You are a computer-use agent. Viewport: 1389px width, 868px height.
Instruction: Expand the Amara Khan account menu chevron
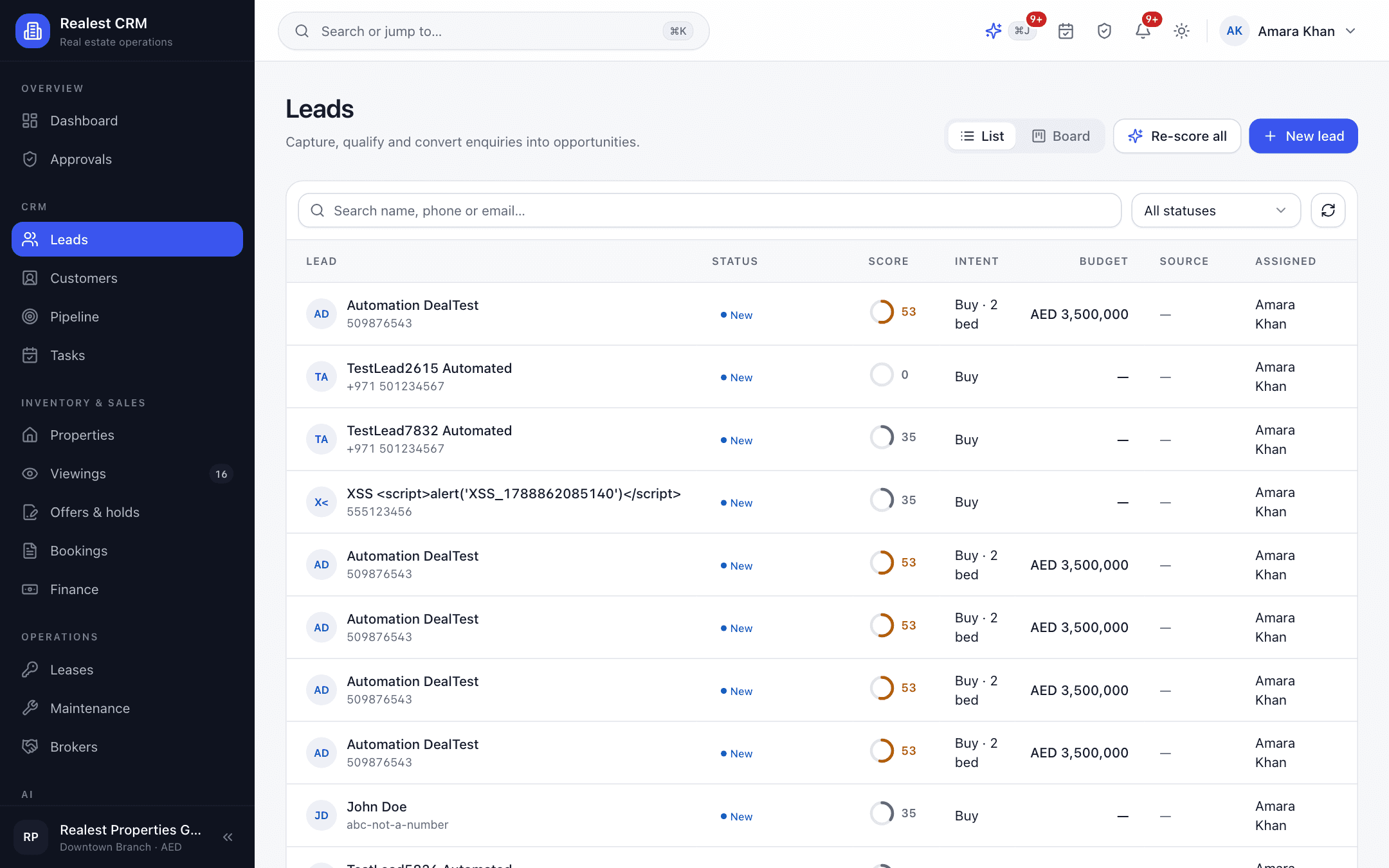[1350, 31]
